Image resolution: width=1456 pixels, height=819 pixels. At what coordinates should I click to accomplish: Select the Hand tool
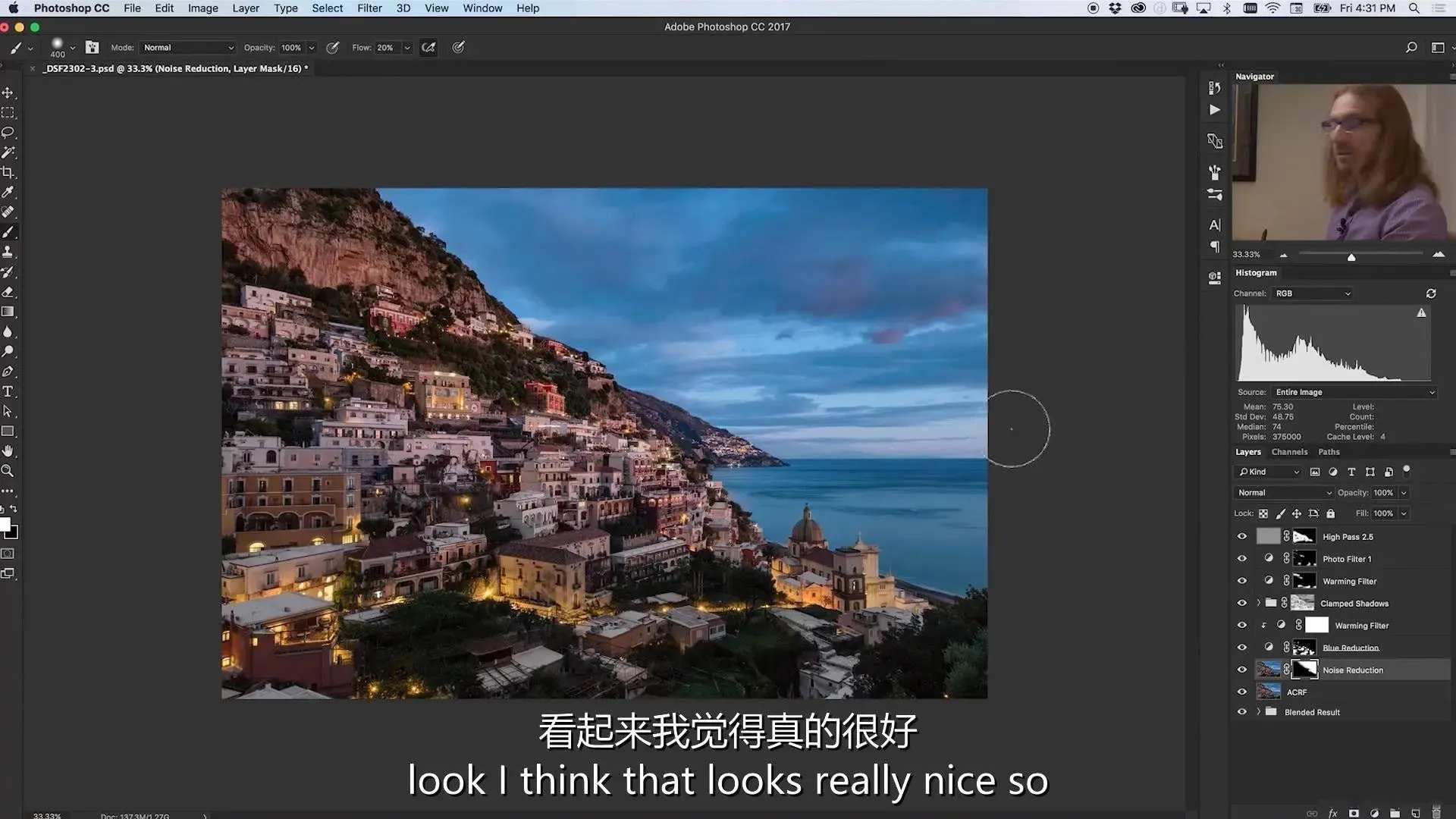coord(8,451)
